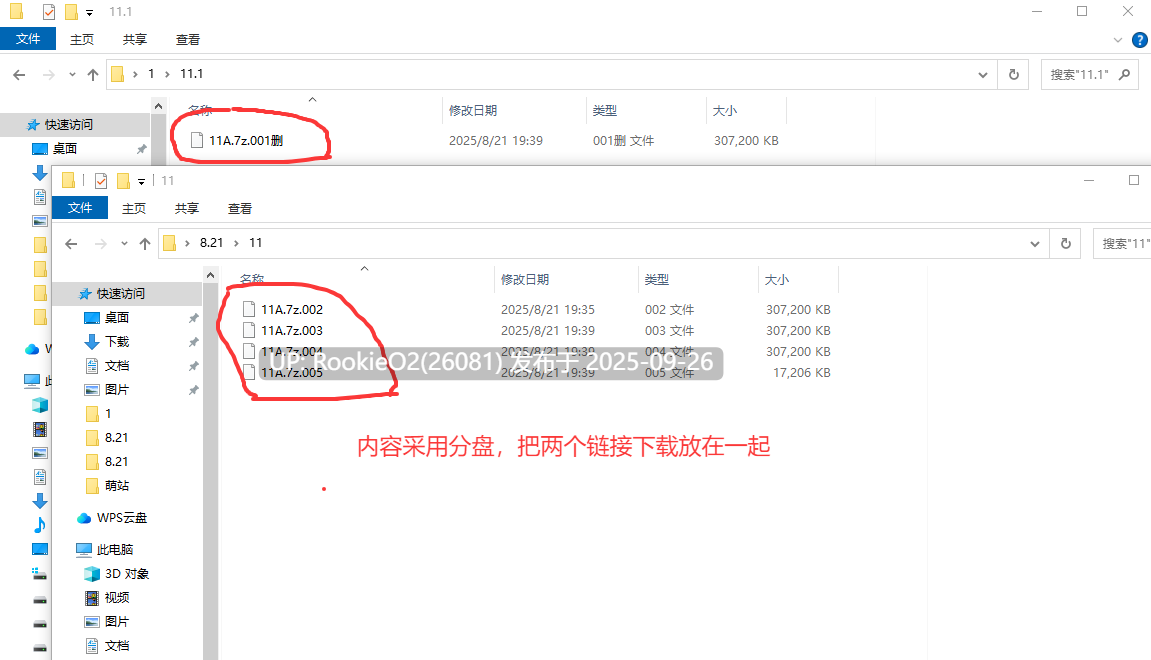
Task: Open 视频 under 此电脑
Action: (117, 598)
